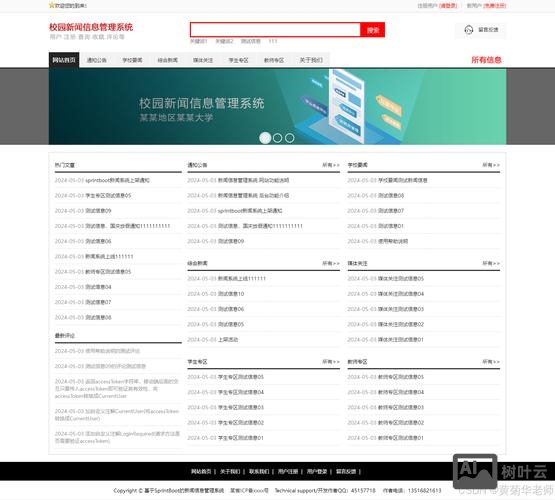
Task: Click the headset icon for 留言反馈
Action: point(469,30)
